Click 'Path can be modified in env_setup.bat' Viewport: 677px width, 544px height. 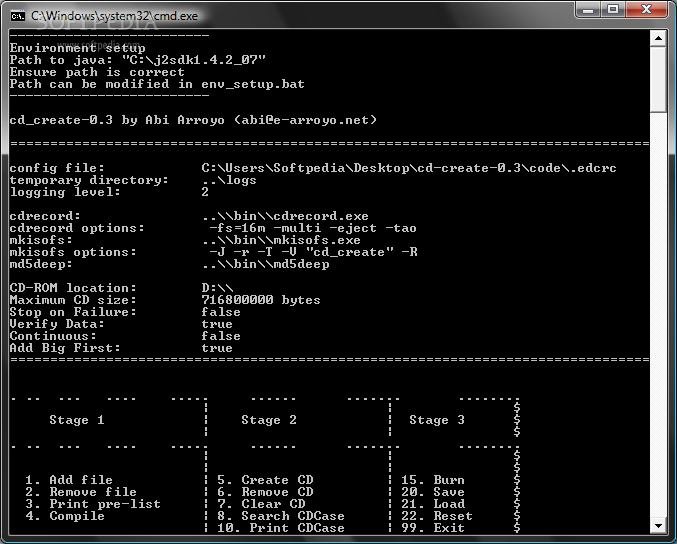157,84
